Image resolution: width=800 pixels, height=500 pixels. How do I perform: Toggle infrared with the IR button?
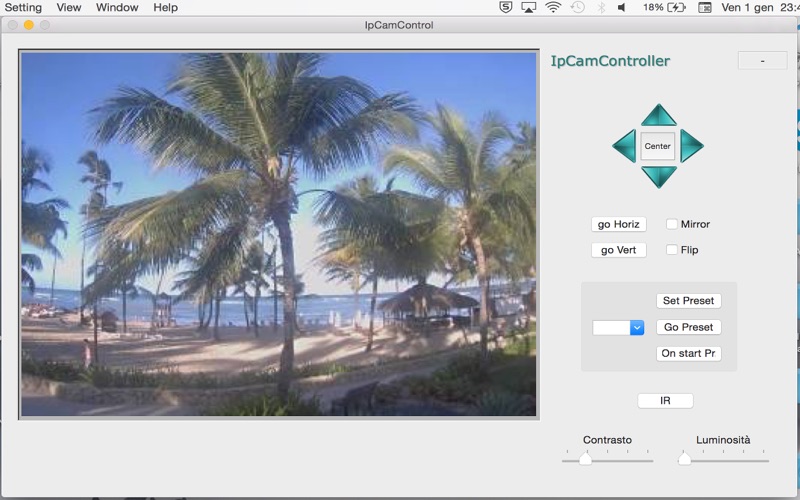[x=665, y=401]
